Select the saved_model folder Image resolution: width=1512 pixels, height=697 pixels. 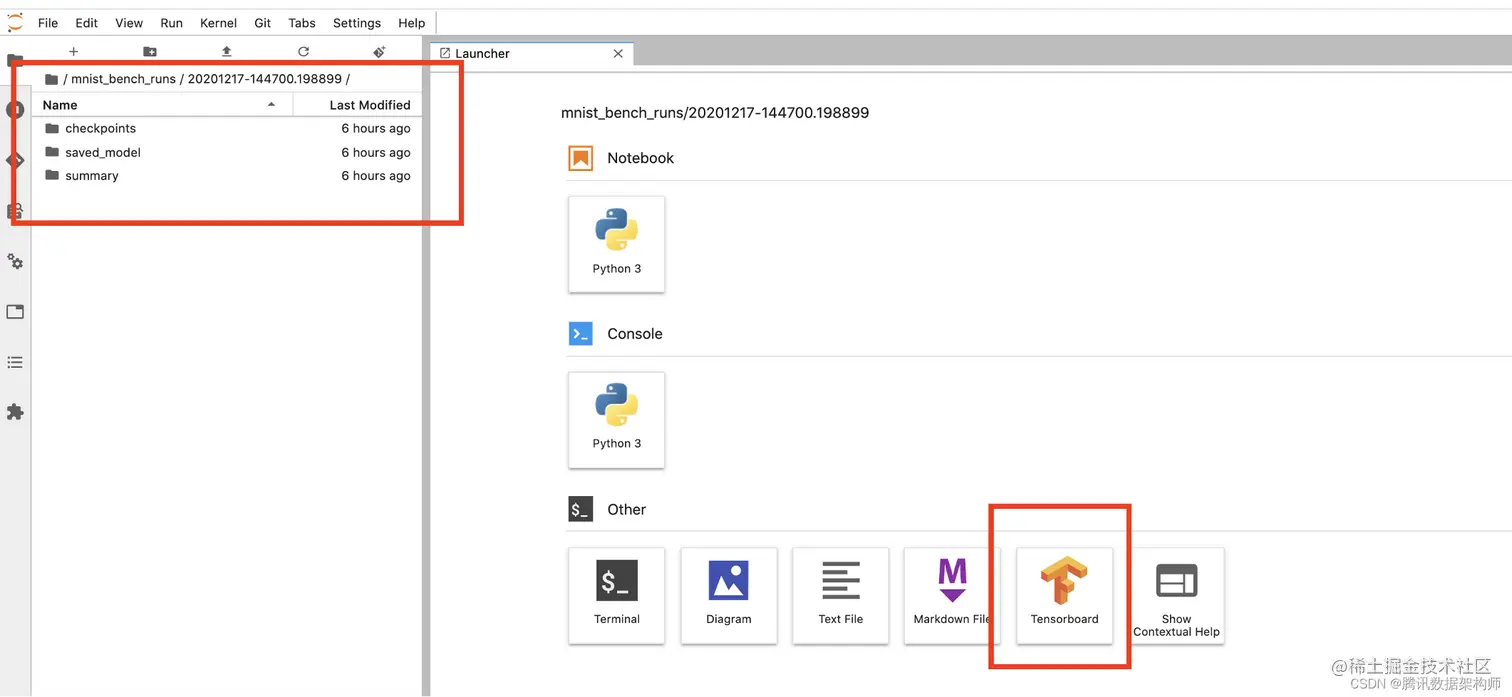click(227, 152)
